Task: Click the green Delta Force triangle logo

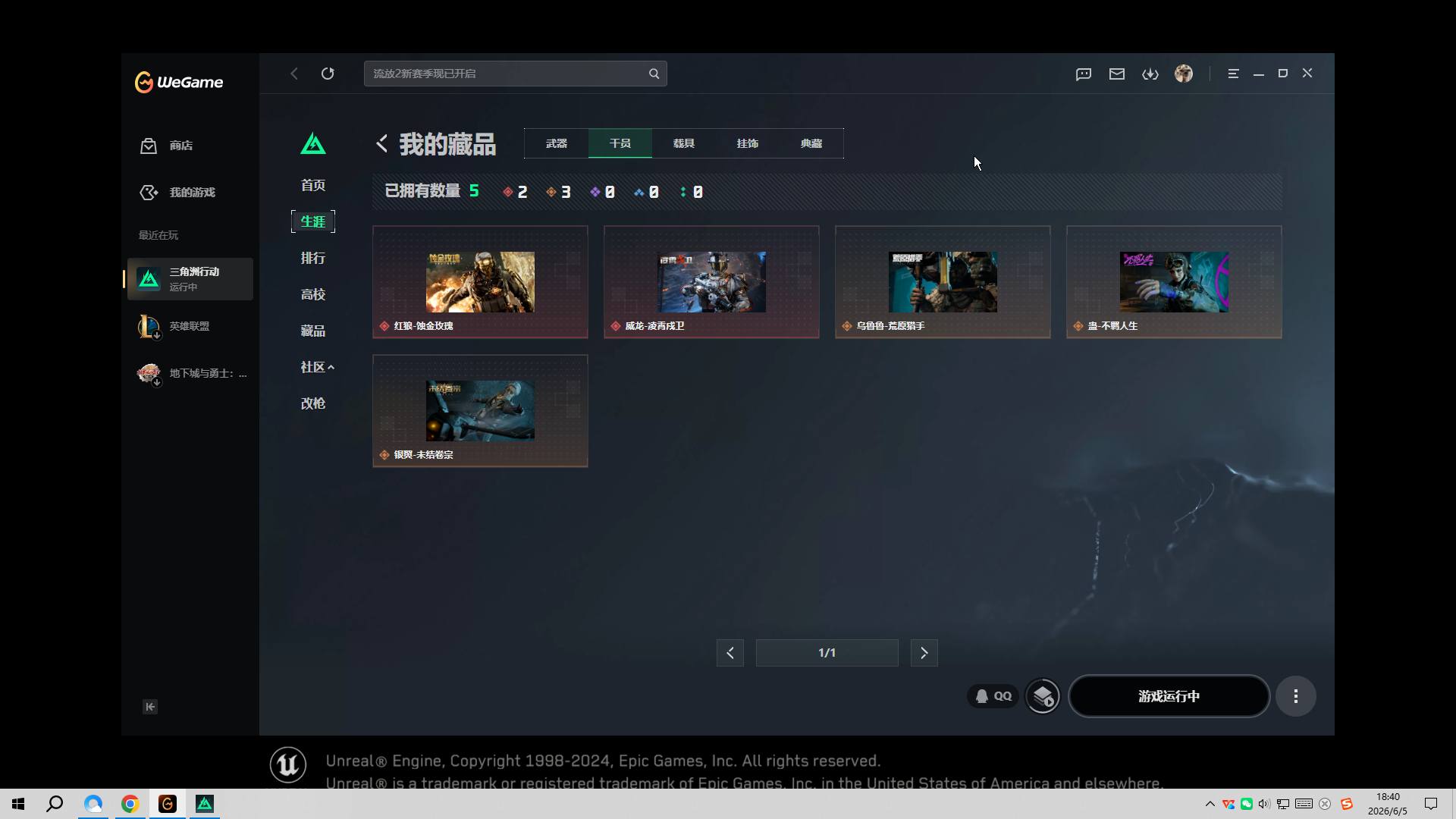Action: pyautogui.click(x=313, y=143)
